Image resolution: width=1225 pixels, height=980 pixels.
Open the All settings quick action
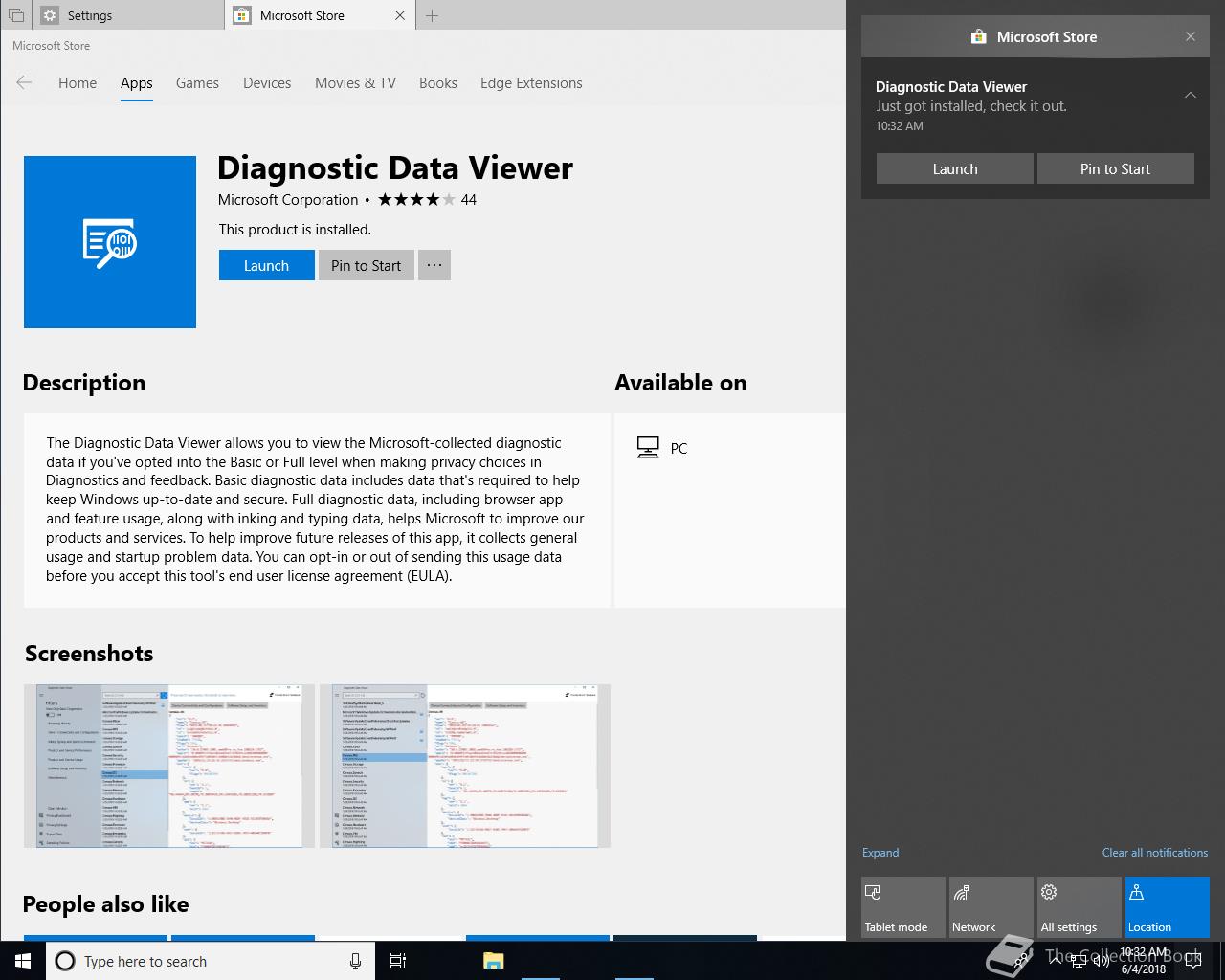(x=1080, y=907)
